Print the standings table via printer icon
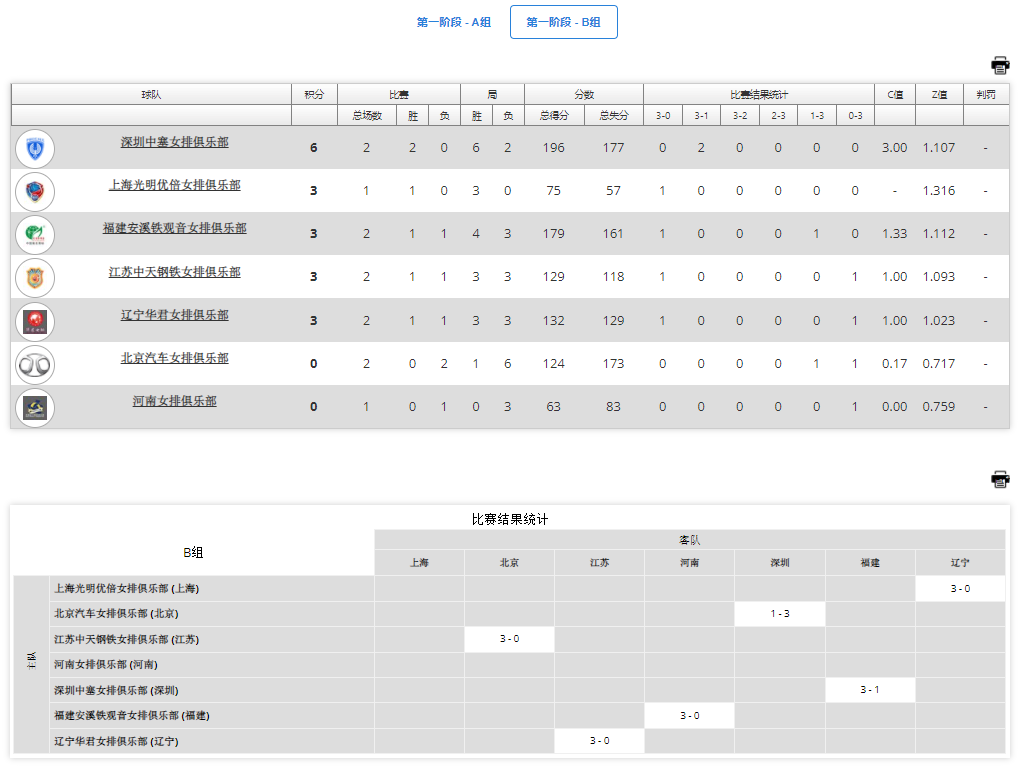This screenshot has height=768, width=1019. [x=1000, y=65]
